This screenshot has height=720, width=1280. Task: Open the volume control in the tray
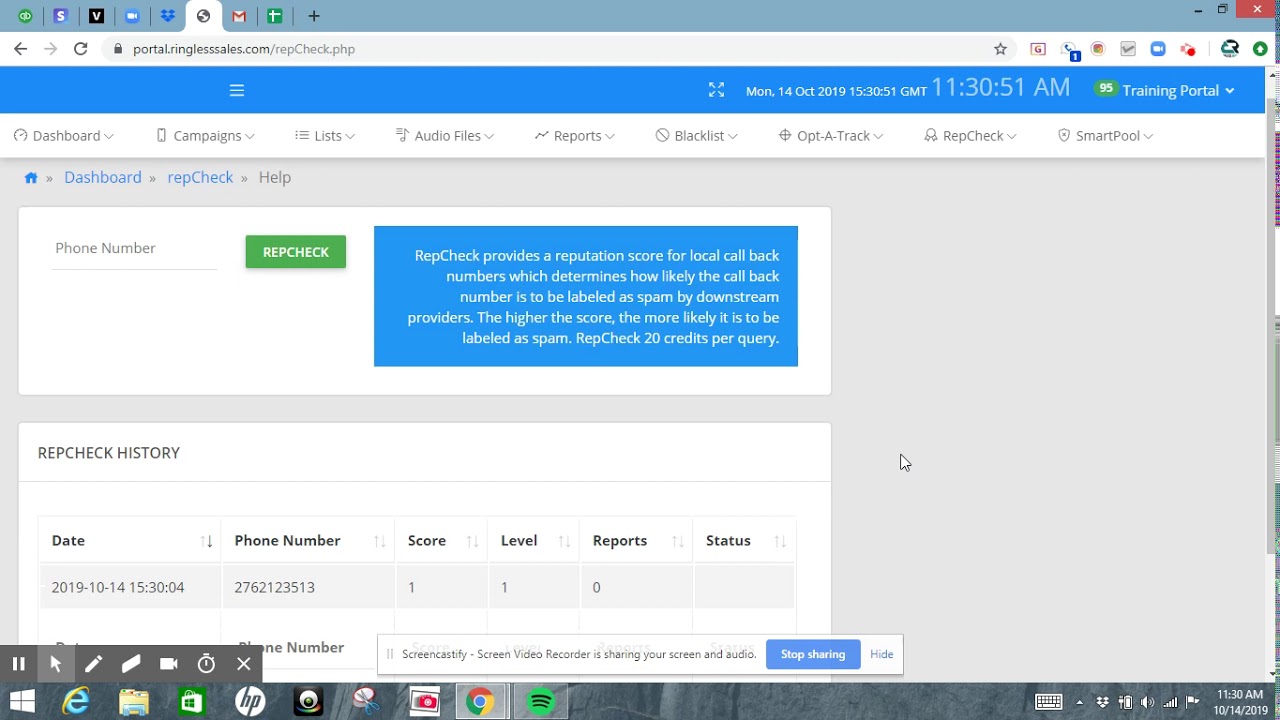point(1147,702)
